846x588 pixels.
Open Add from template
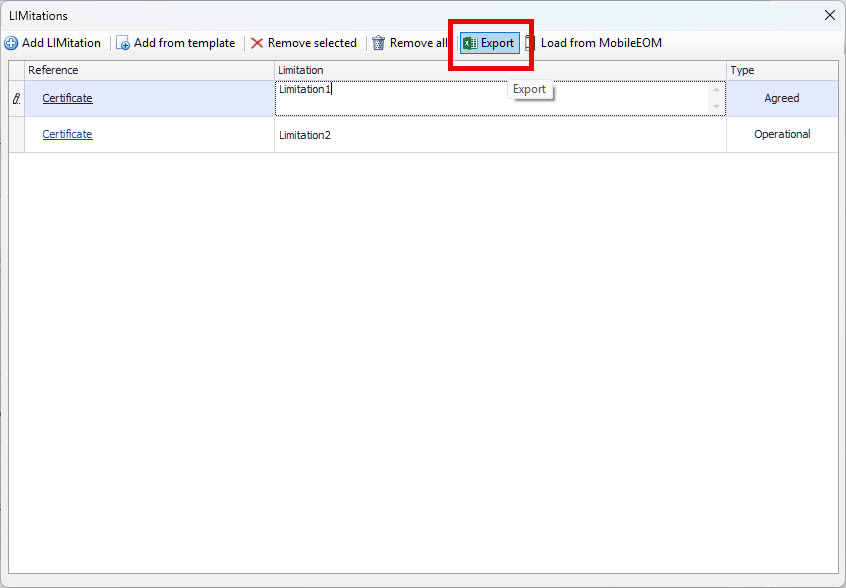point(176,43)
